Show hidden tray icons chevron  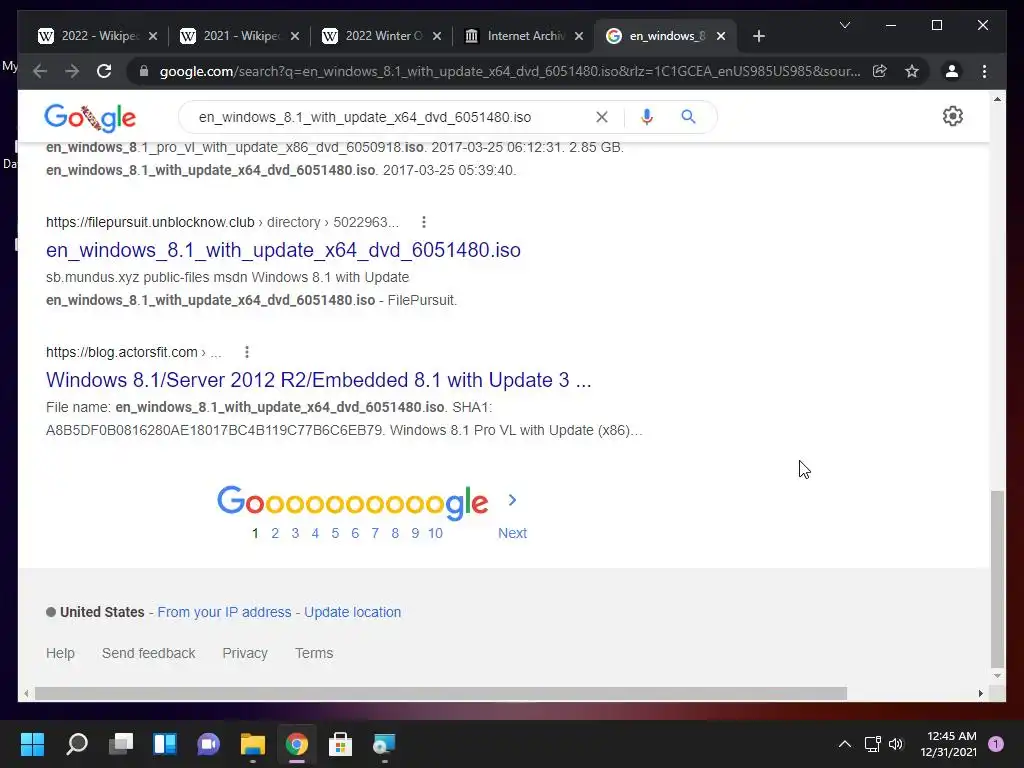pos(844,744)
